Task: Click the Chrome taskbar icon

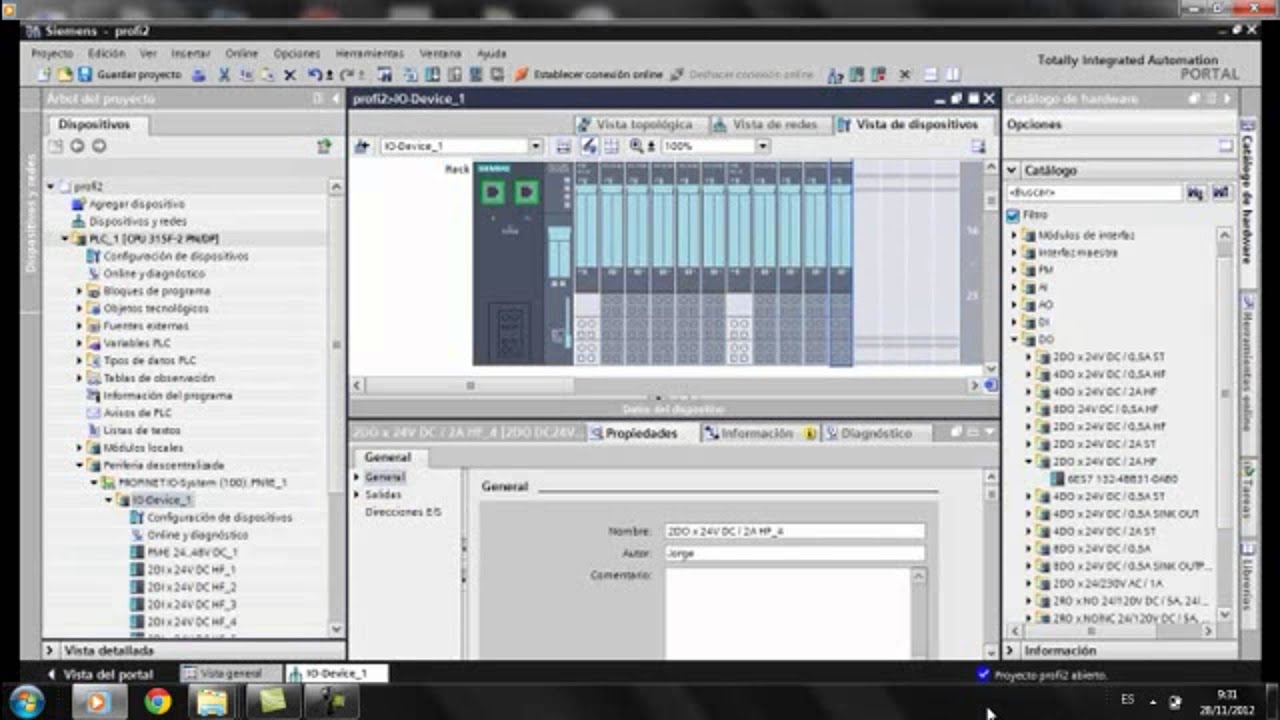Action: 157,702
